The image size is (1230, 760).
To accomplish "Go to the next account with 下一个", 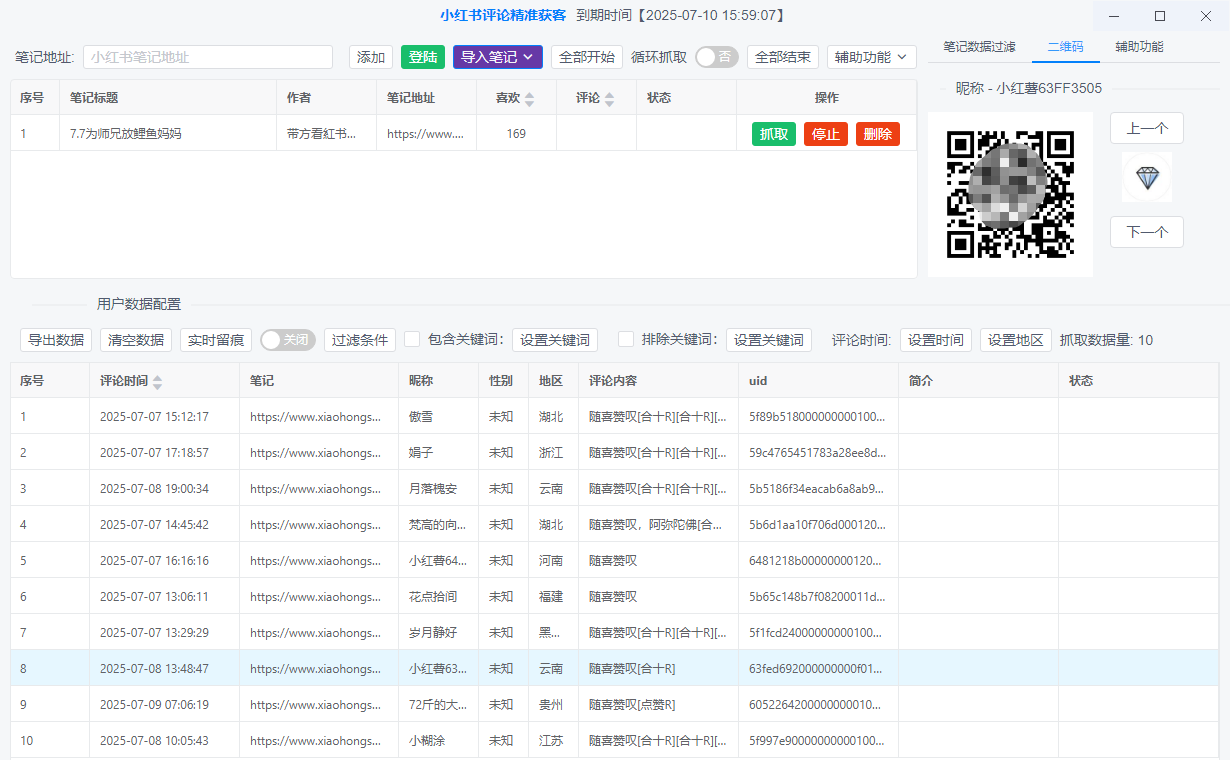I will coord(1147,232).
